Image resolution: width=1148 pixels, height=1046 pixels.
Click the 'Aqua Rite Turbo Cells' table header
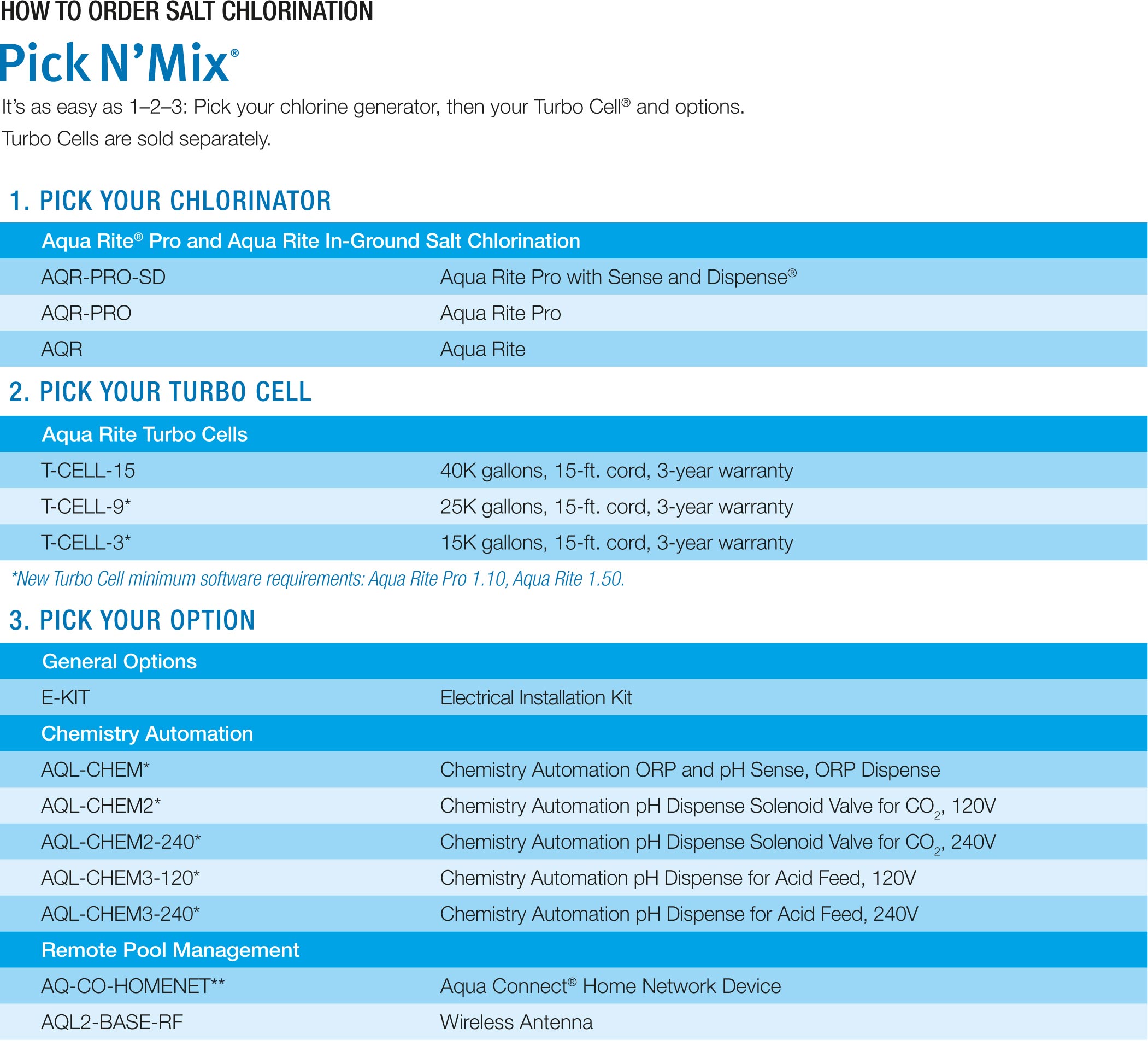[145, 434]
